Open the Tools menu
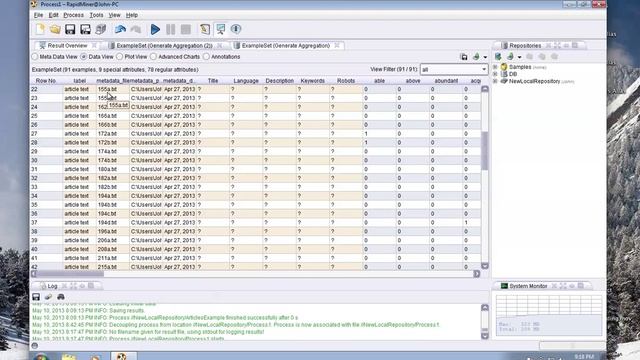Image resolution: width=640 pixels, height=360 pixels. (96, 15)
